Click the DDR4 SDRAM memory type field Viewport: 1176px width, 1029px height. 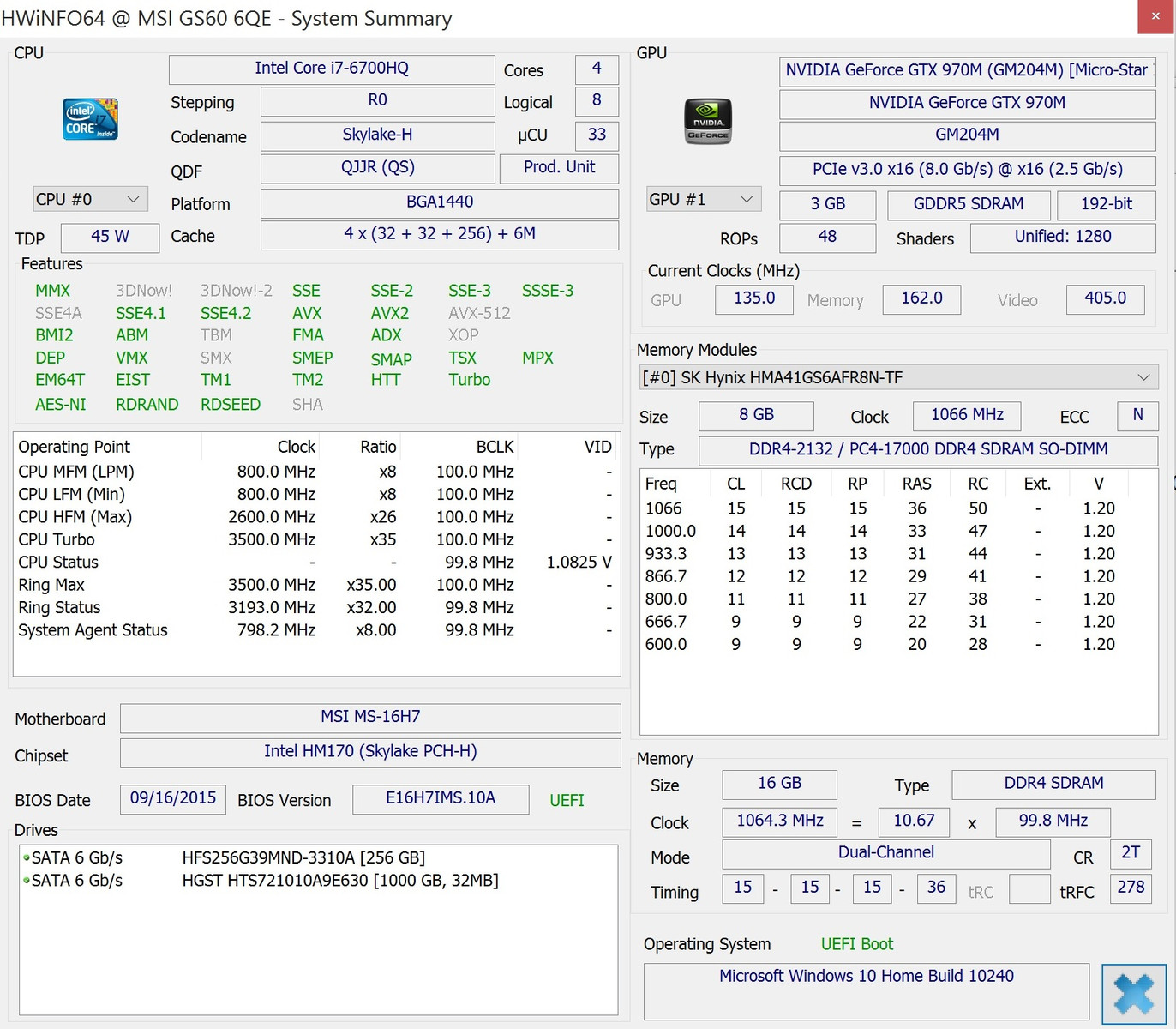pos(1053,784)
